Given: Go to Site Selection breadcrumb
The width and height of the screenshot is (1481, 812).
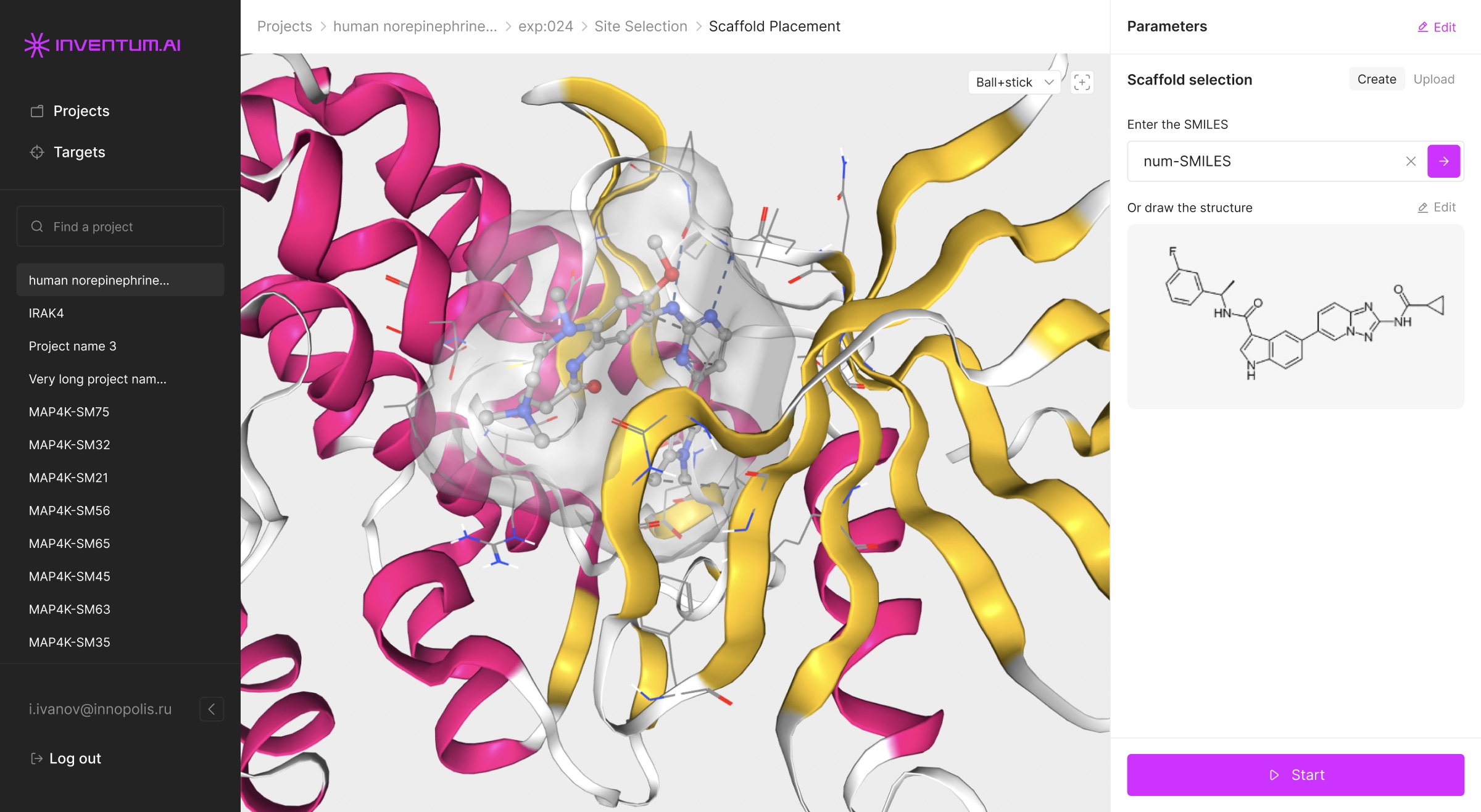Looking at the screenshot, I should point(641,26).
